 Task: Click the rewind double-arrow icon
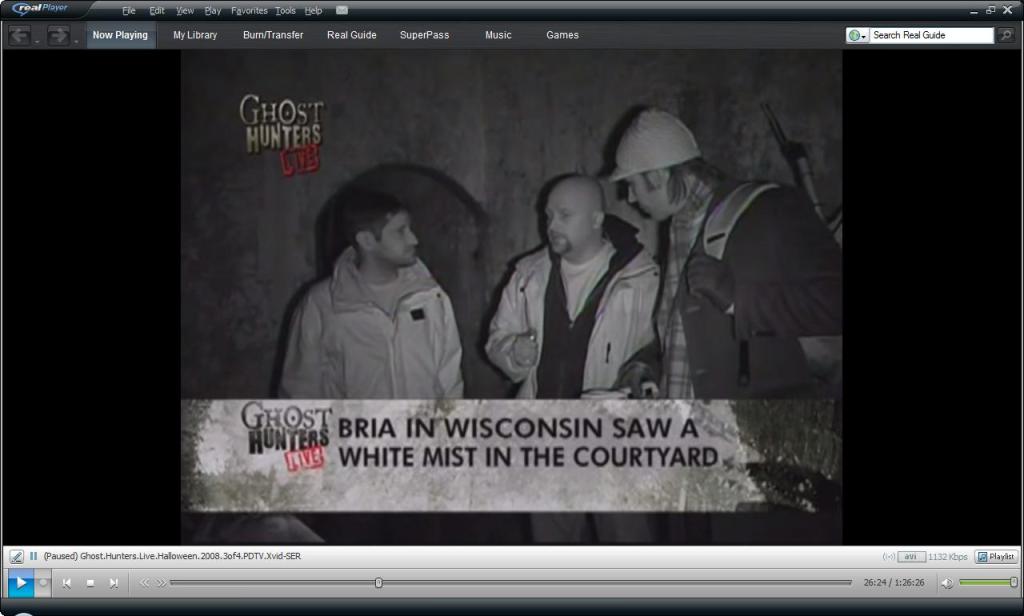pyautogui.click(x=144, y=583)
